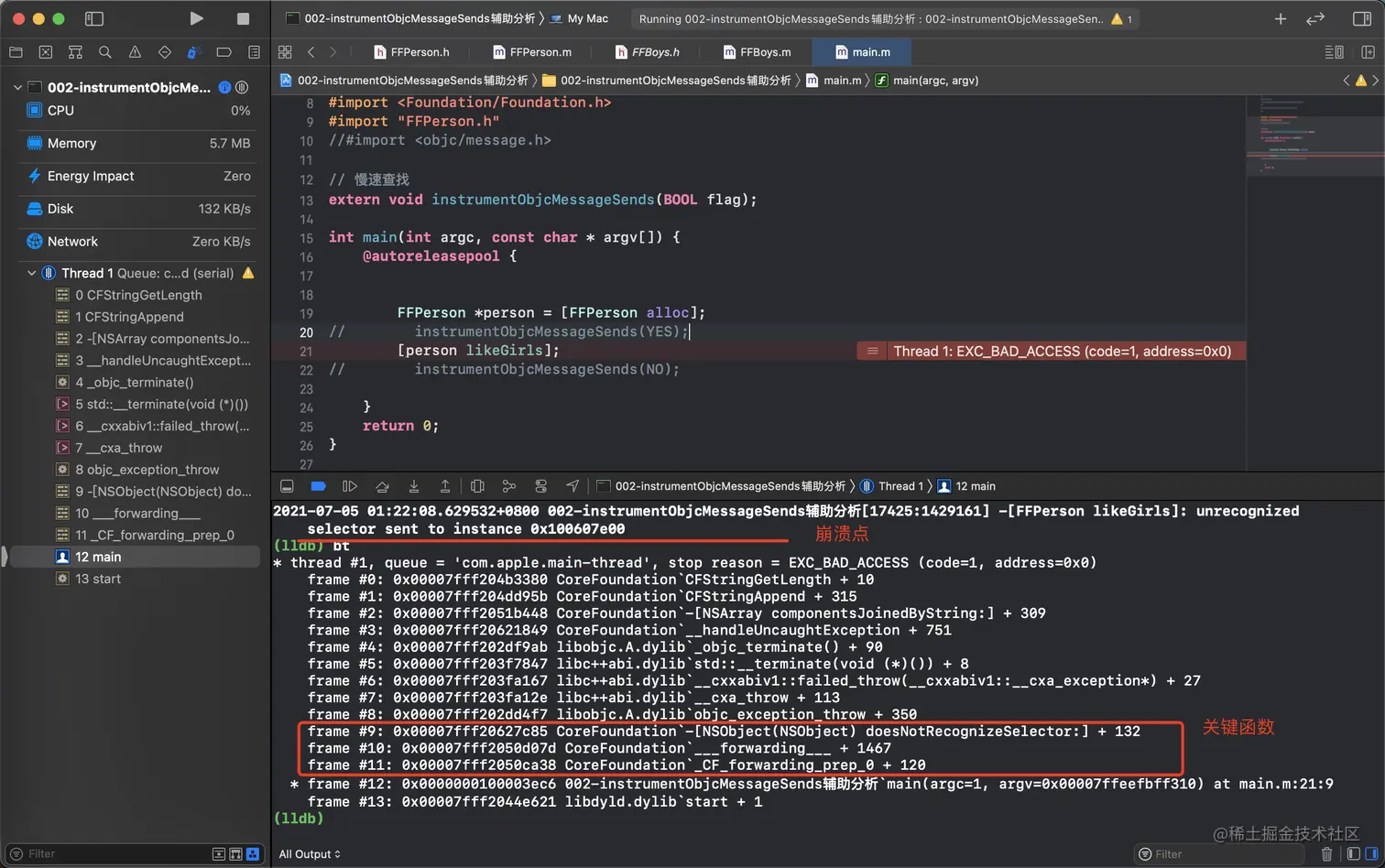Select the main.m editor tab
Screen dimensions: 1385x868
[863, 52]
